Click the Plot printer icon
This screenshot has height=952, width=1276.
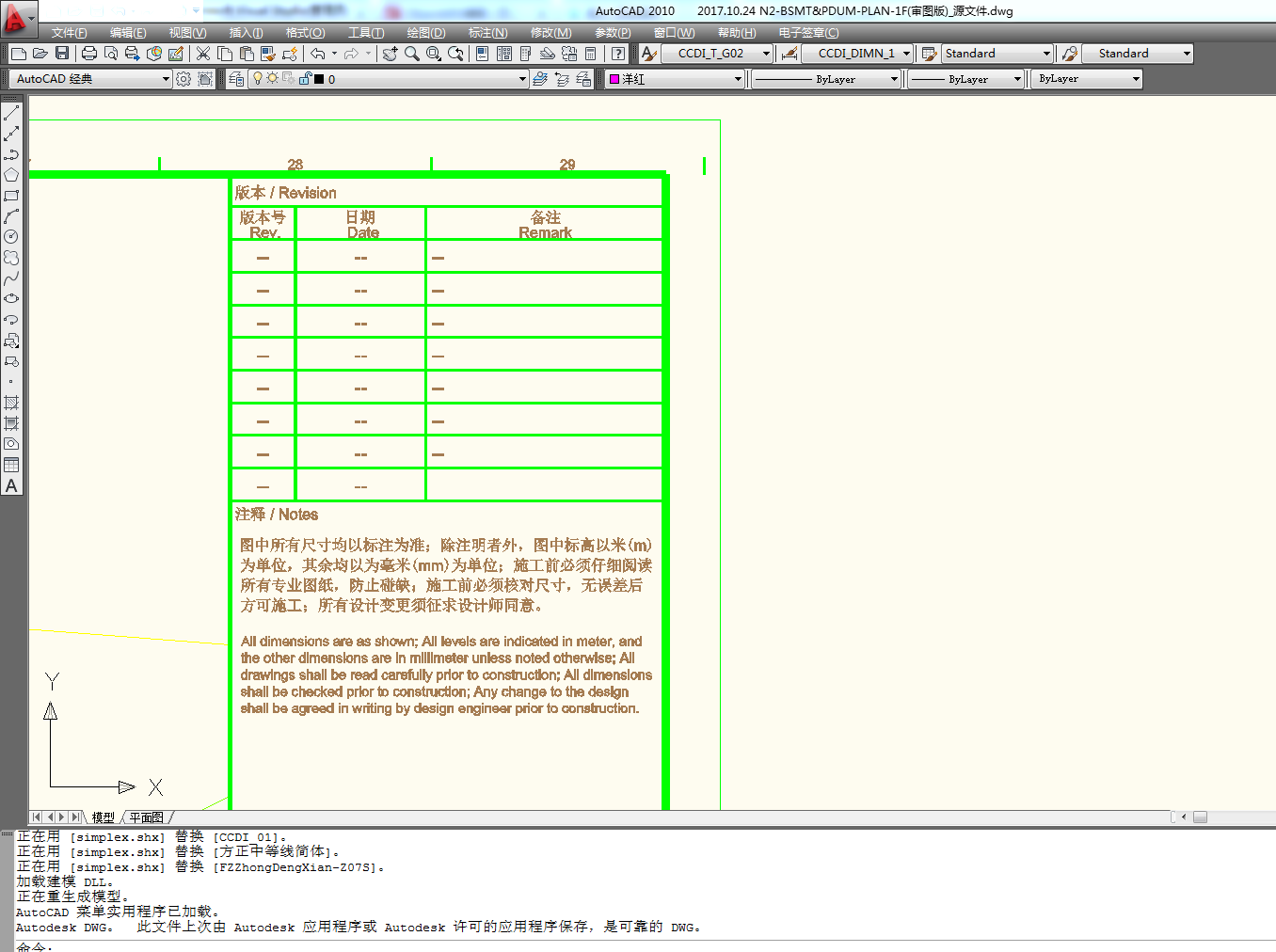(89, 54)
